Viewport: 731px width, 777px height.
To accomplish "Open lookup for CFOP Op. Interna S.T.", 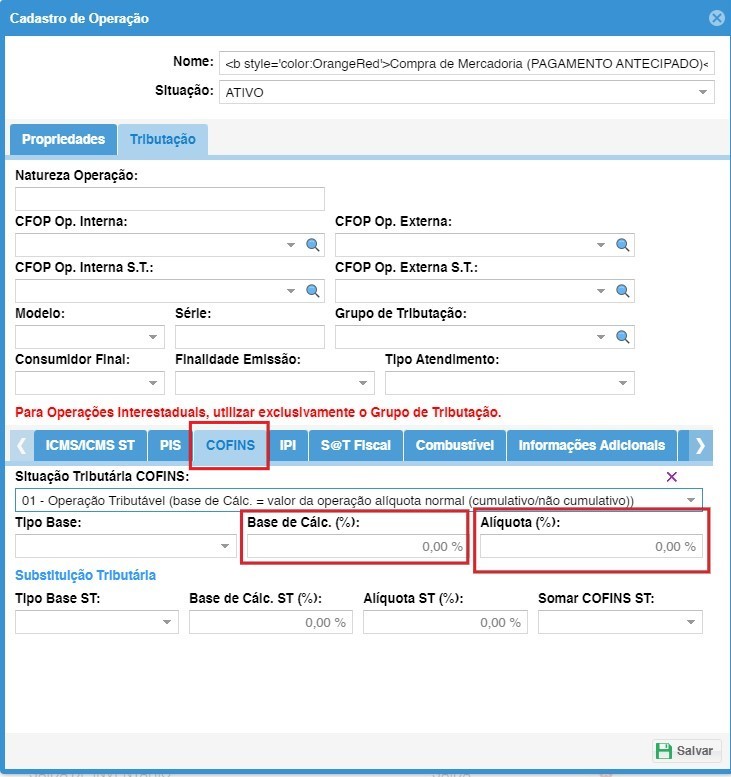I will click(312, 291).
